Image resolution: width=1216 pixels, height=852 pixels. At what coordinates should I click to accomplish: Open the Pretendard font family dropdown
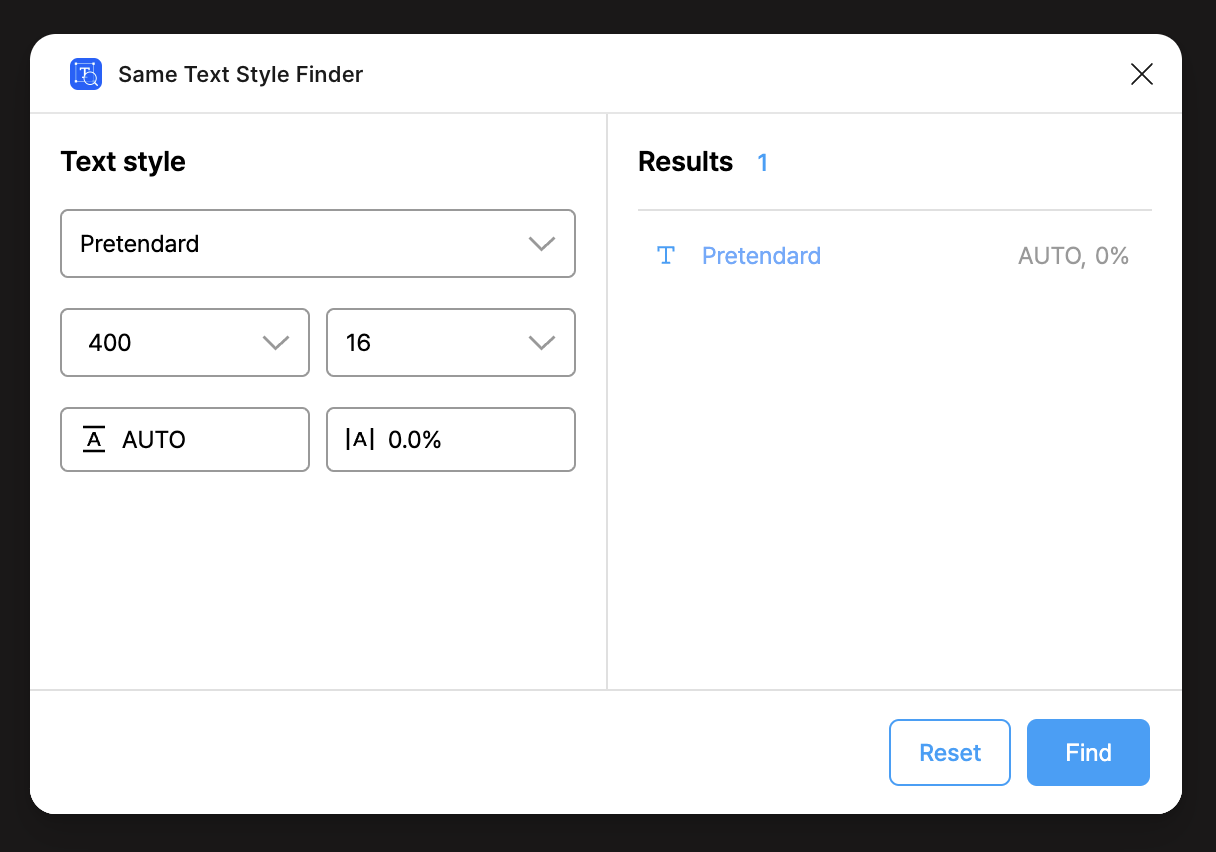(x=318, y=243)
